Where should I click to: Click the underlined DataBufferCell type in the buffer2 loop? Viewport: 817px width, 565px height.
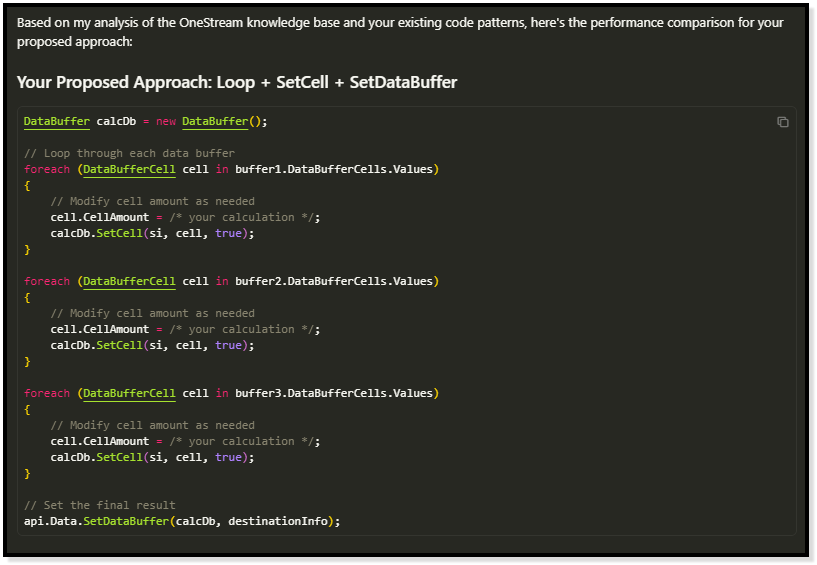click(129, 281)
